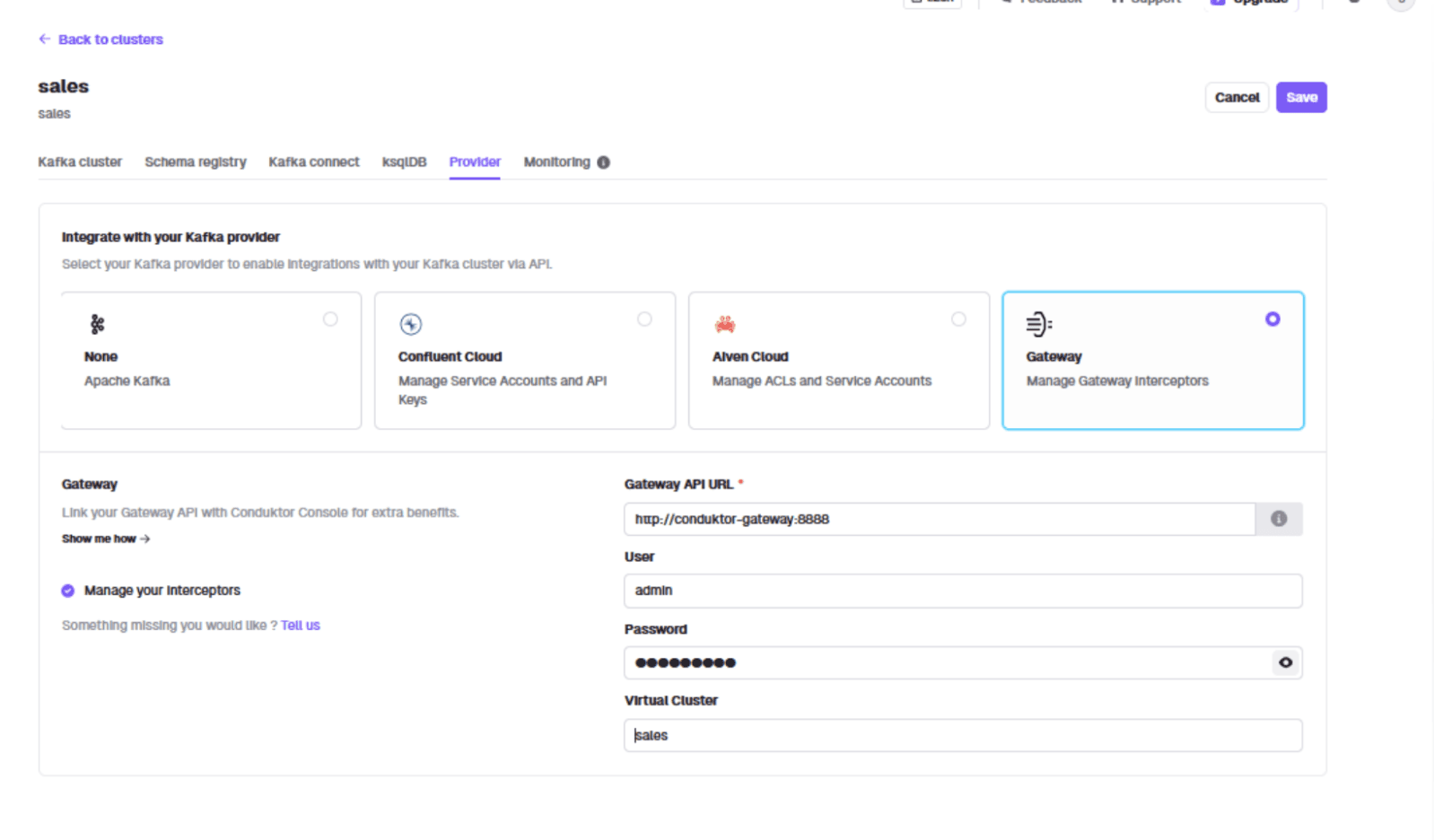The image size is (1434, 840).
Task: Open the Show me how link
Action: point(105,538)
